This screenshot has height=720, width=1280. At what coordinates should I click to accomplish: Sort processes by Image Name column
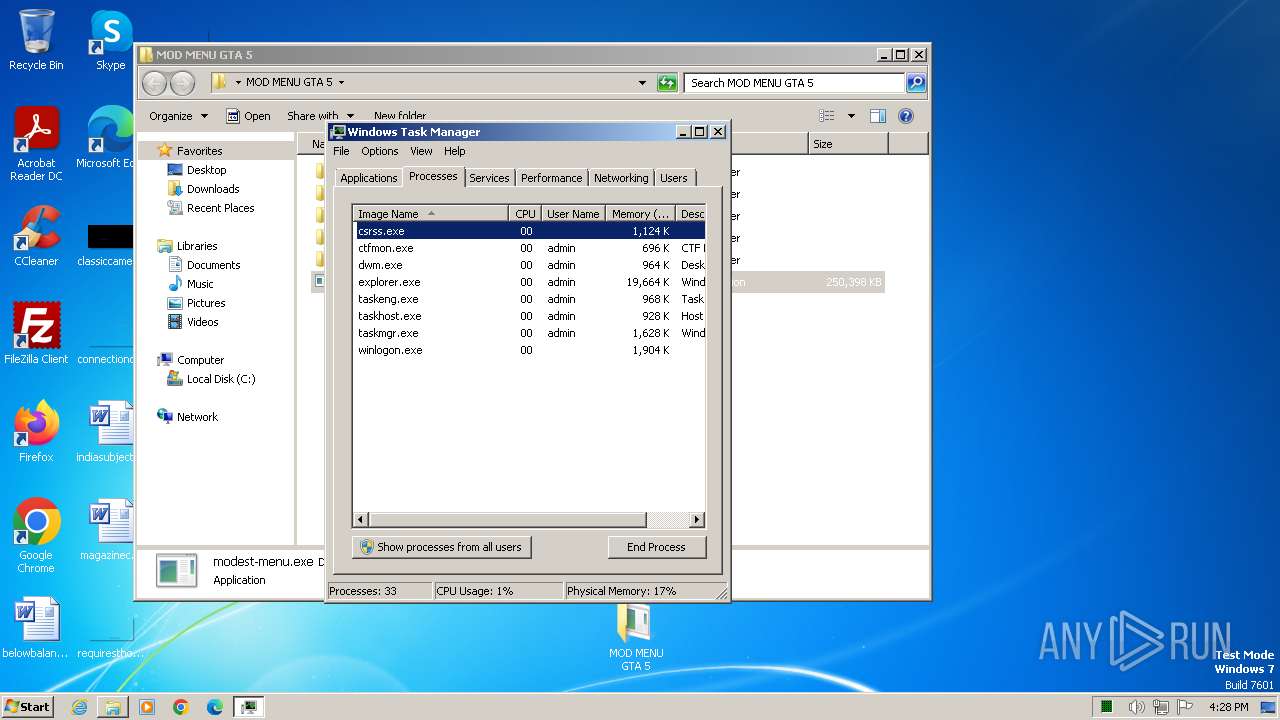(431, 214)
